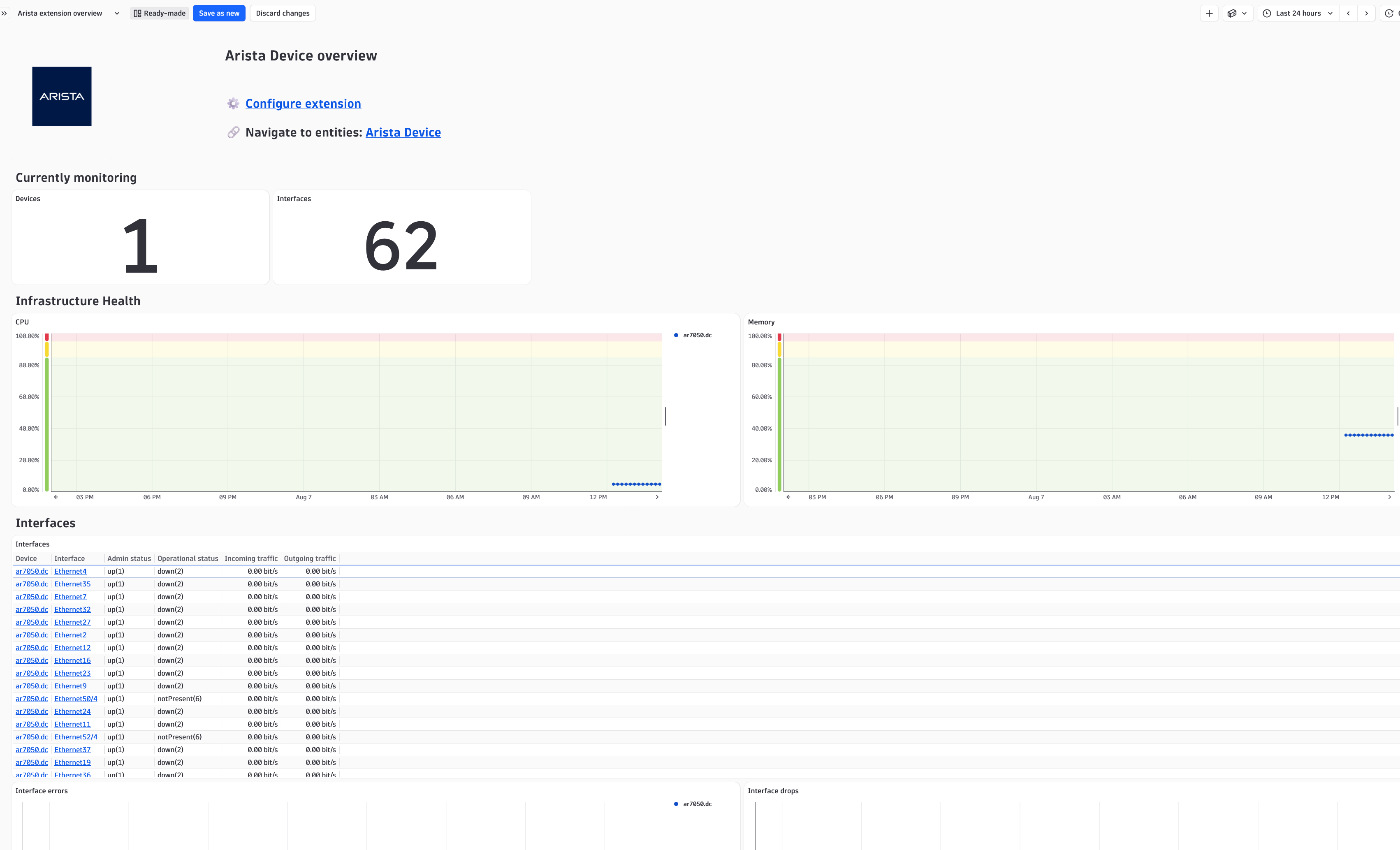Screen dimensions: 1400x850
Task: Open the Ethernet7 interface link
Action: 70,597
